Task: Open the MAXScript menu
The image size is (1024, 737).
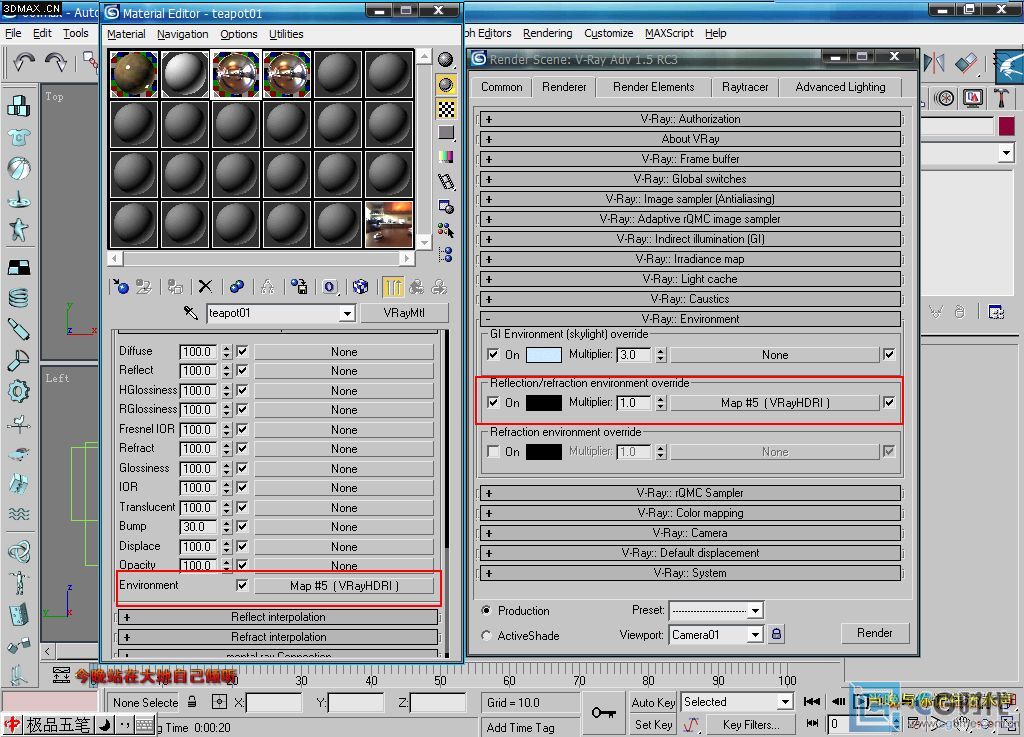Action: [x=669, y=33]
